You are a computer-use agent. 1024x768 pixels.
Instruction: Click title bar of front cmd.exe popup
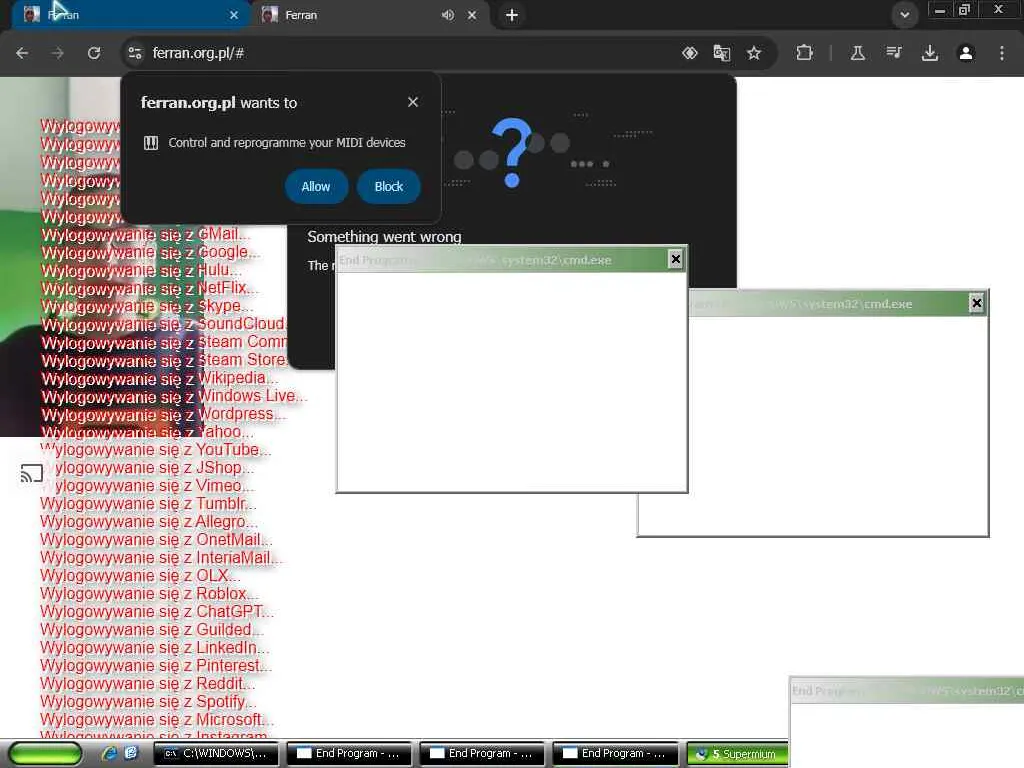tap(502, 260)
